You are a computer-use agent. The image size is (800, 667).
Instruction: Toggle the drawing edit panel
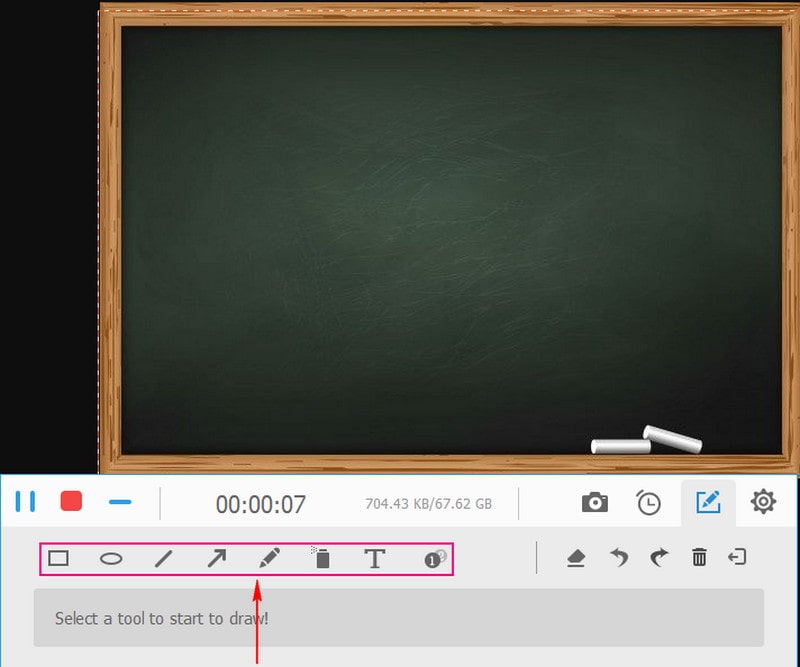point(708,502)
